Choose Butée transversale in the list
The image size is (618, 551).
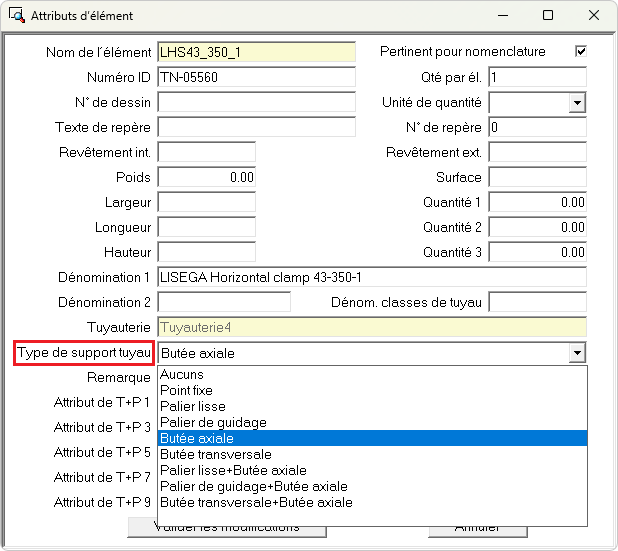point(215,454)
